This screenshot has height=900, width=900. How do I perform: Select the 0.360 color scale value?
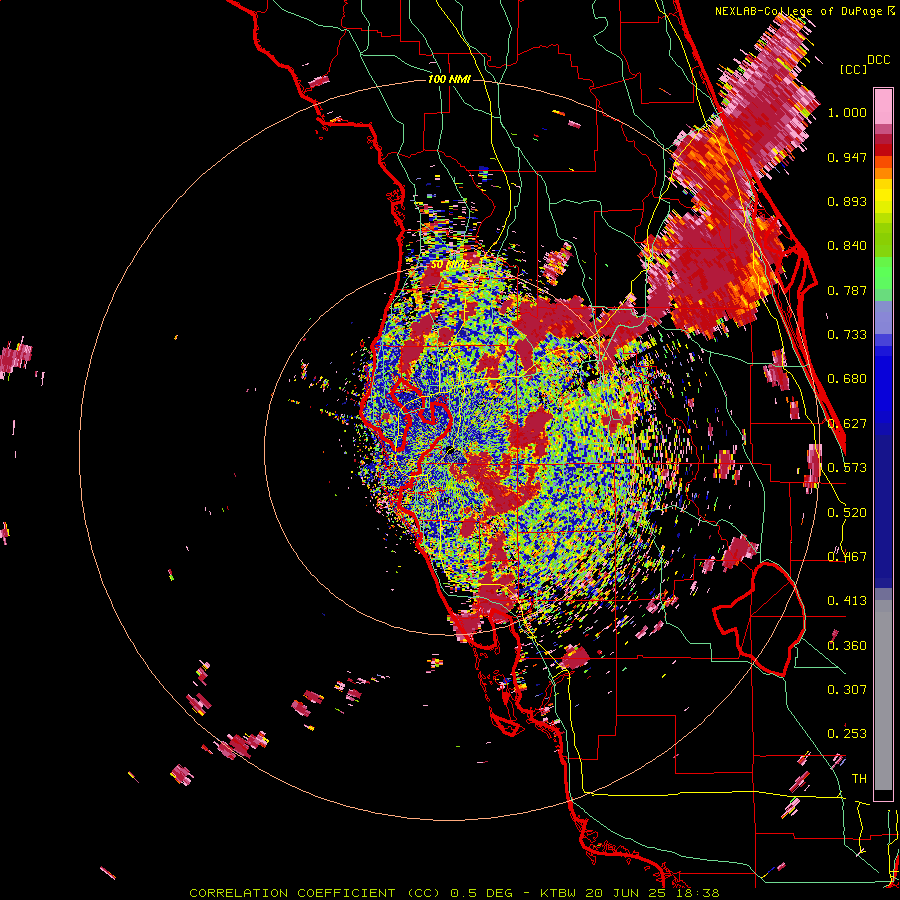tap(847, 646)
